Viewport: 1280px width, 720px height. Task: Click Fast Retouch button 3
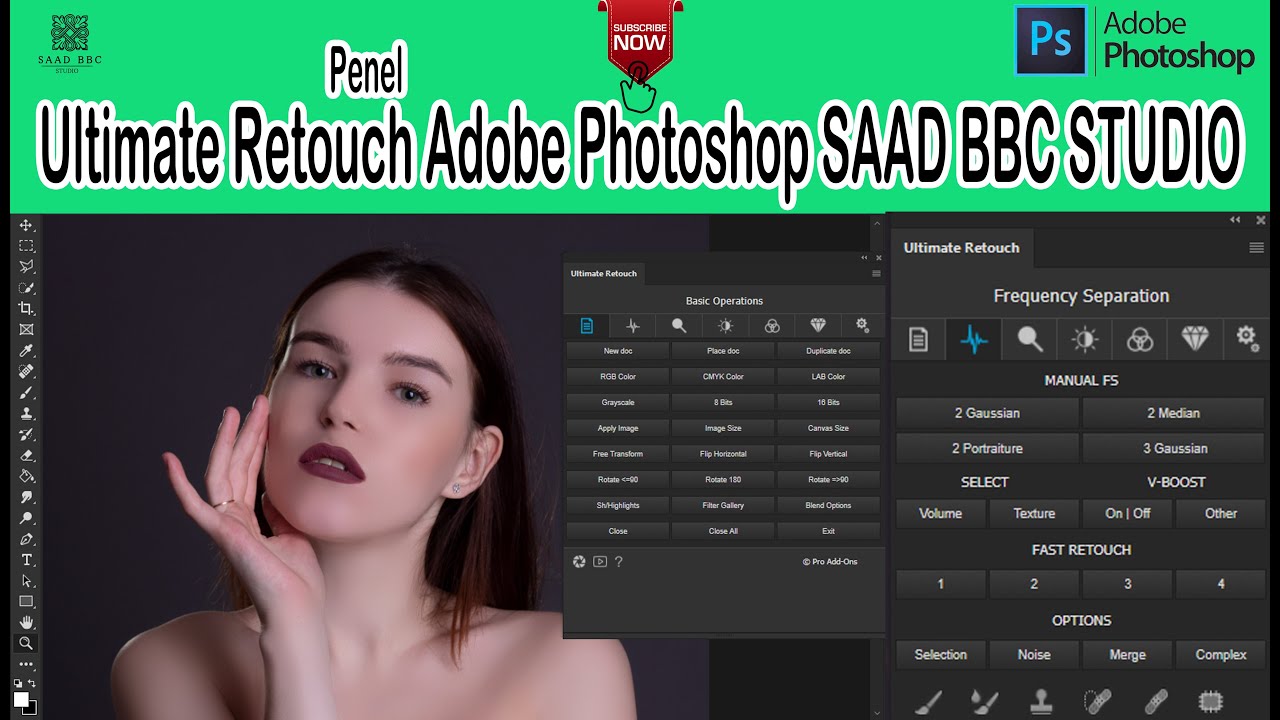click(1128, 584)
